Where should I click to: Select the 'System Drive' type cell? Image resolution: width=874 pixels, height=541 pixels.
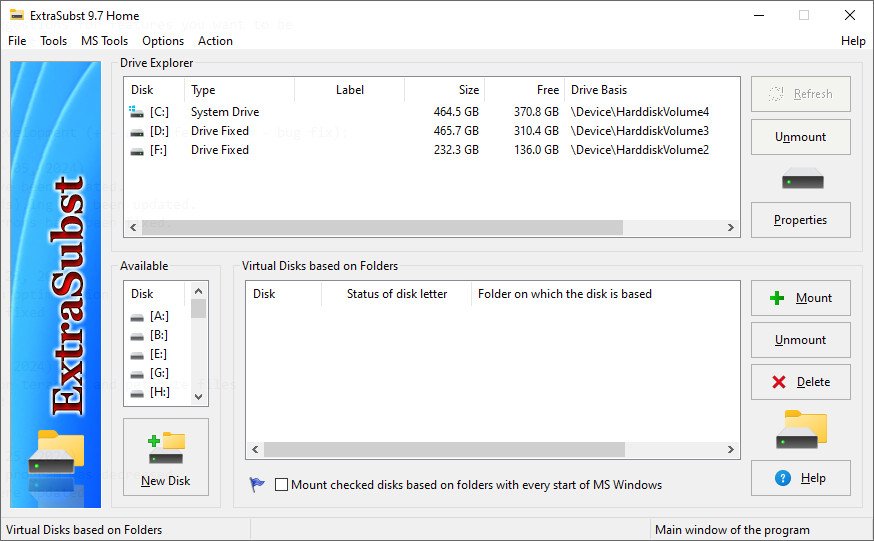pyautogui.click(x=225, y=111)
